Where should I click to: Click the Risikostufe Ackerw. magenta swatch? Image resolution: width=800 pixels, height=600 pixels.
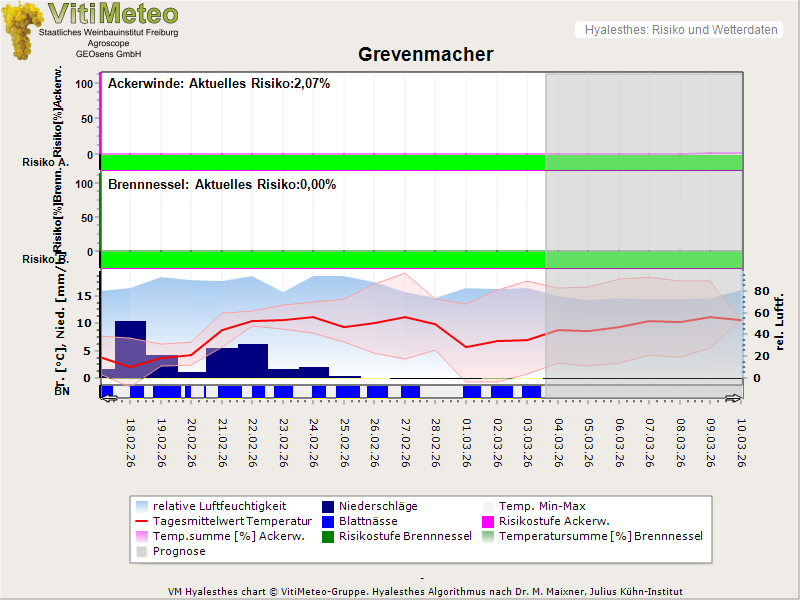(x=489, y=521)
